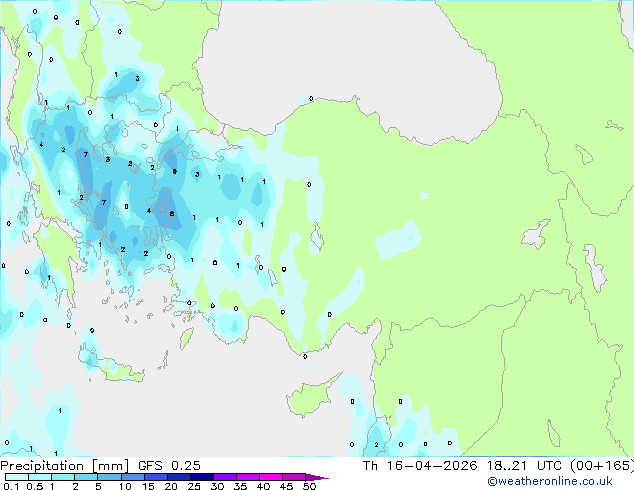Select the 0.1–0.5 mm legend swatch
The image size is (634, 490).
tap(17, 477)
